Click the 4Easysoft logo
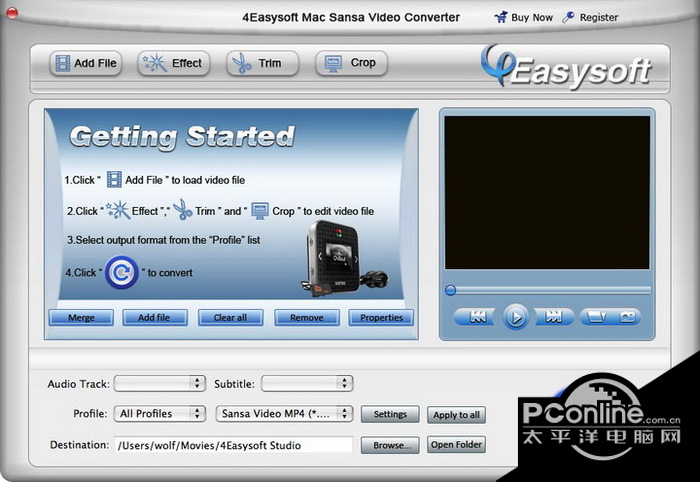Screen dimensions: 700x482 coord(566,68)
